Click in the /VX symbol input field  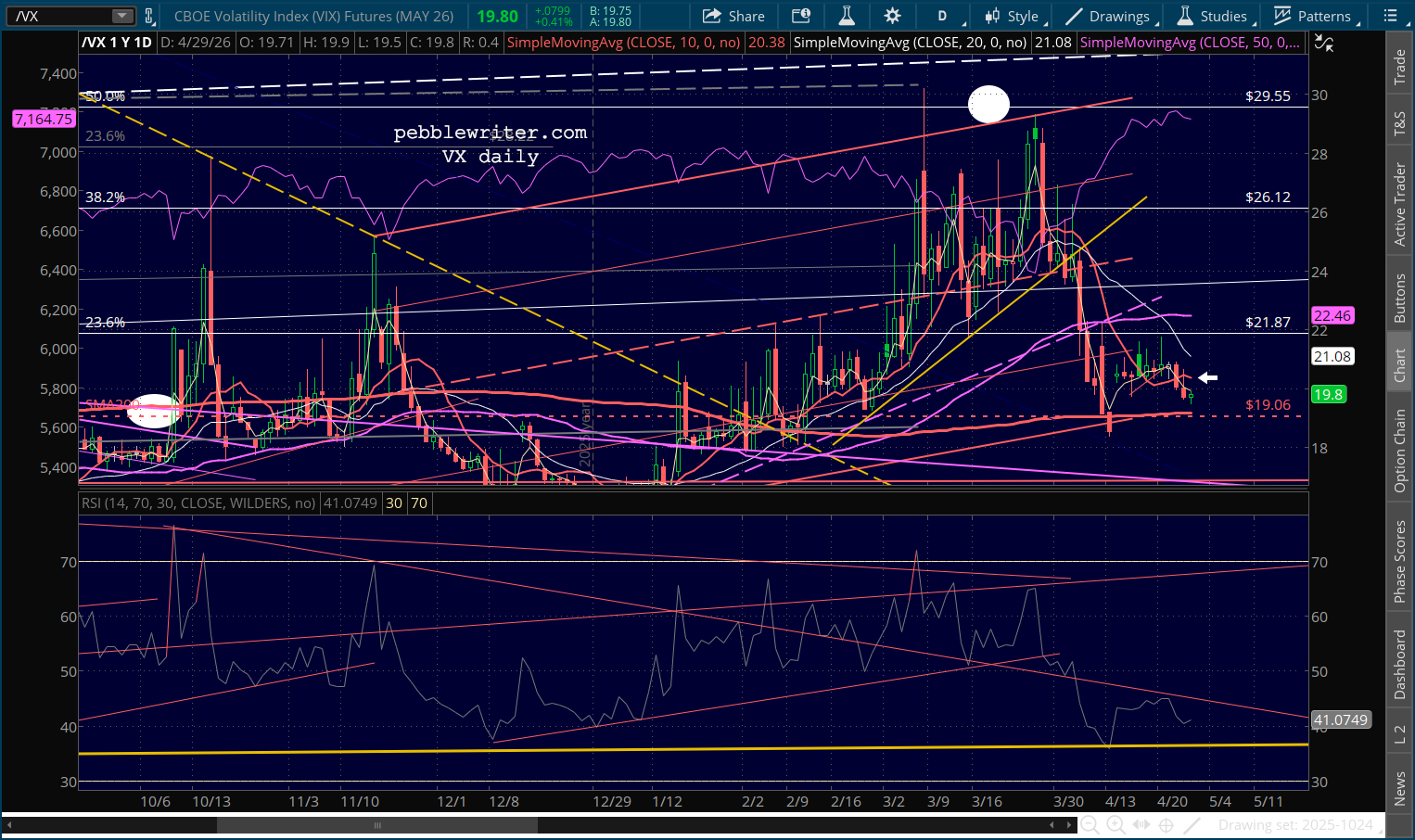60,16
